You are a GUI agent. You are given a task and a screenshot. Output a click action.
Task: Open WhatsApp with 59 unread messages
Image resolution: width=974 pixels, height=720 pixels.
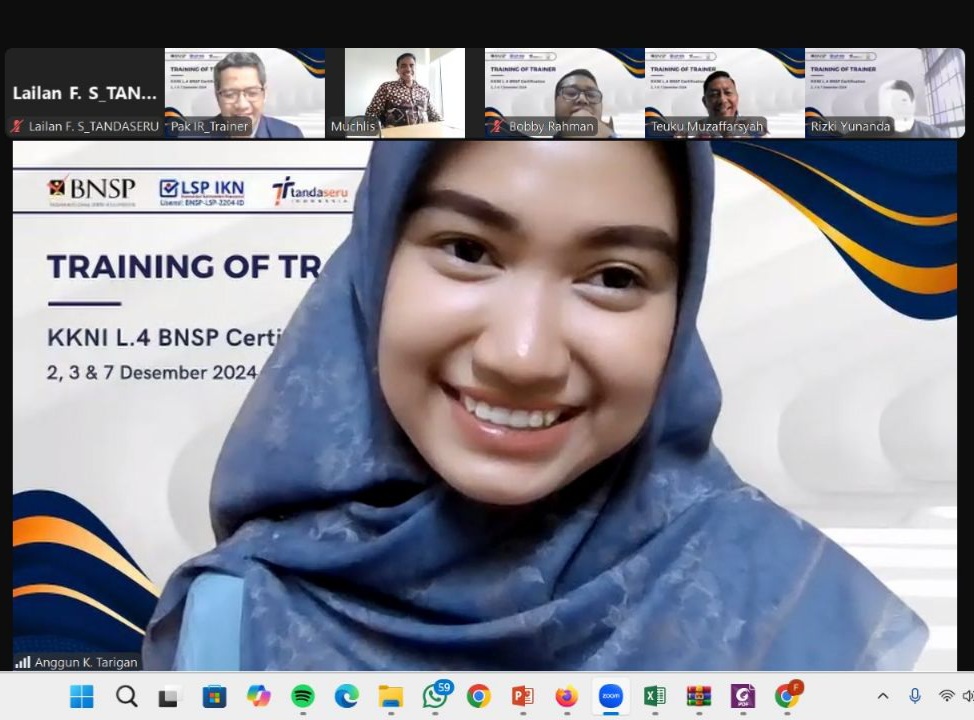(435, 696)
